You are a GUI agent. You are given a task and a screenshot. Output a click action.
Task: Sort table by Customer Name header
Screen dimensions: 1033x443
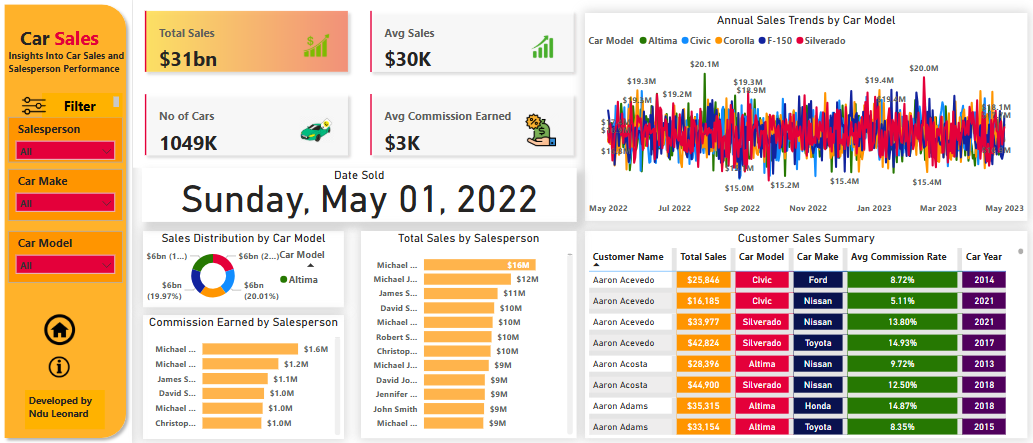click(x=627, y=256)
